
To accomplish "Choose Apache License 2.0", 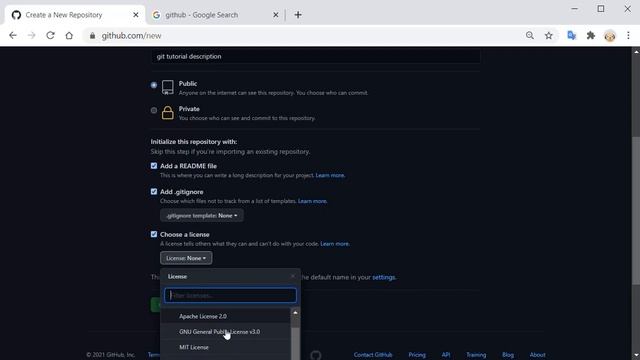I will click(226, 316).
